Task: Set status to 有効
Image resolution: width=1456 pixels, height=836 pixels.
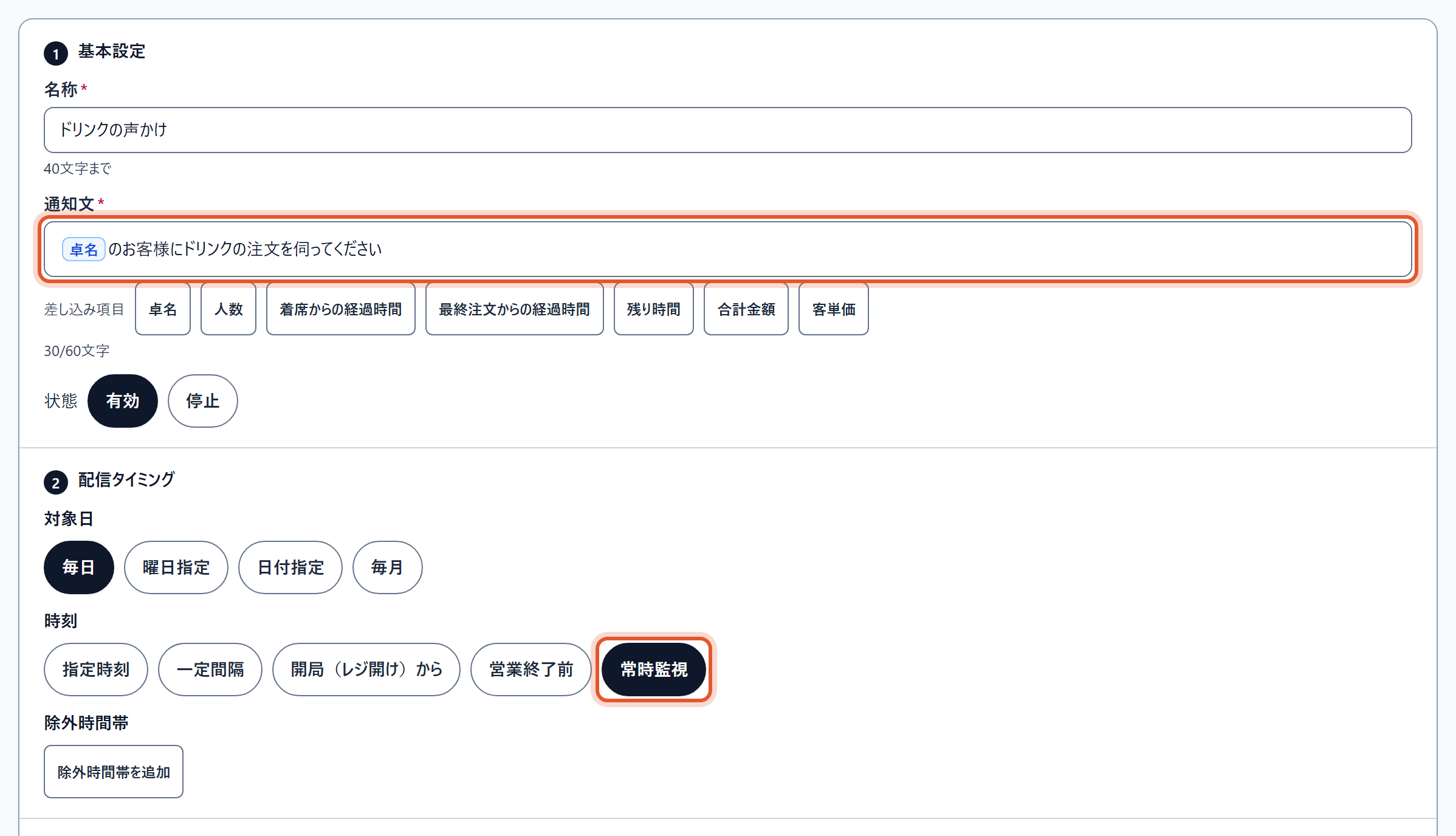Action: (x=123, y=401)
